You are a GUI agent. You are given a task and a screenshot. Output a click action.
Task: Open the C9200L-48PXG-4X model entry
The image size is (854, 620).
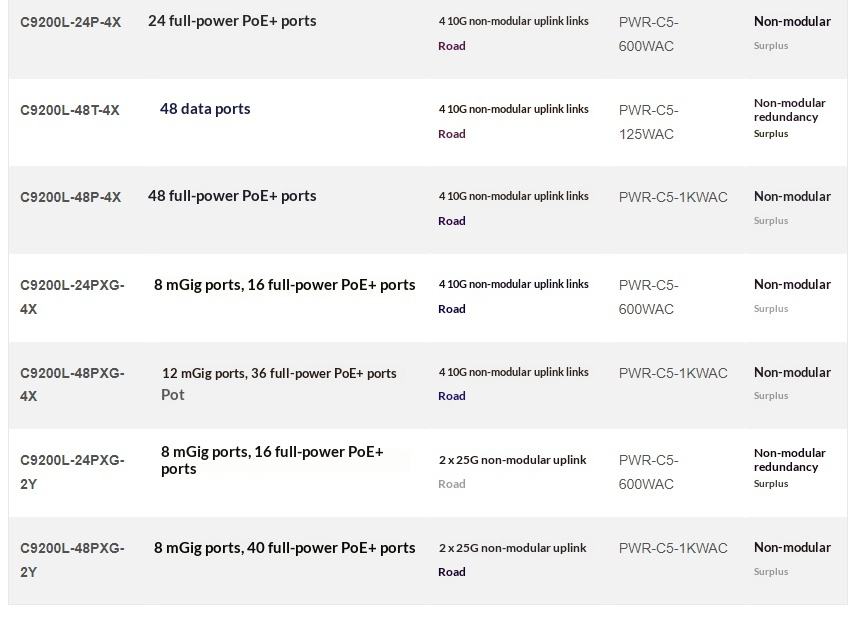coord(72,385)
